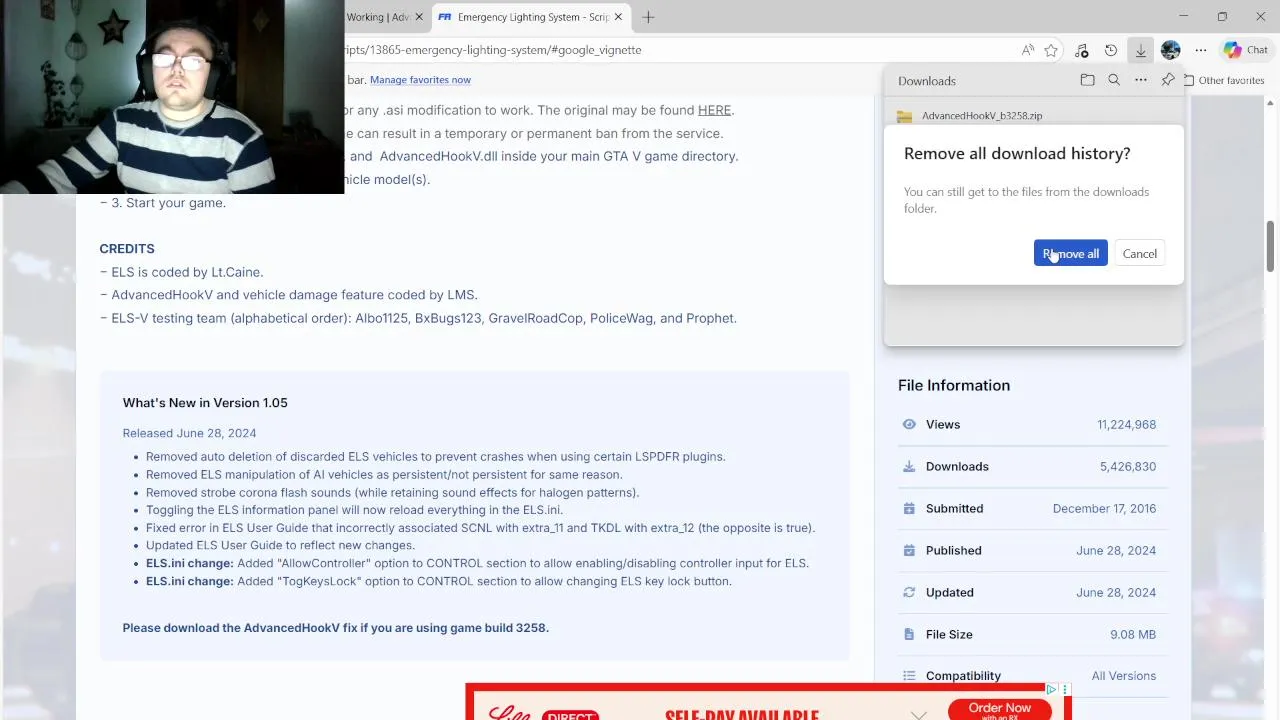Open the AdChoices icon on the ad
Viewport: 1280px width, 720px height.
1052,690
